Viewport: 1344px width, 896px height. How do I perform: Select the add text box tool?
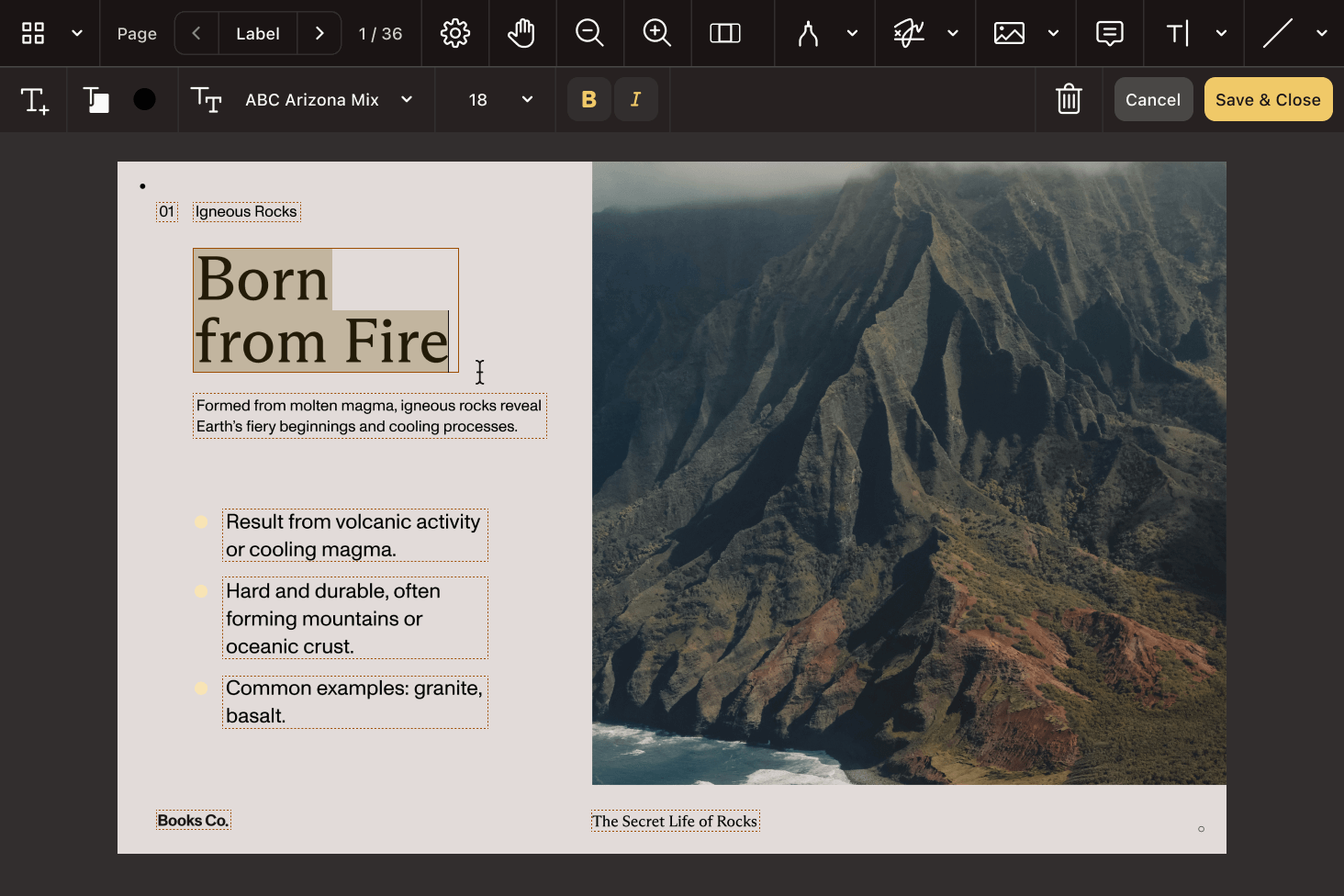click(x=34, y=99)
